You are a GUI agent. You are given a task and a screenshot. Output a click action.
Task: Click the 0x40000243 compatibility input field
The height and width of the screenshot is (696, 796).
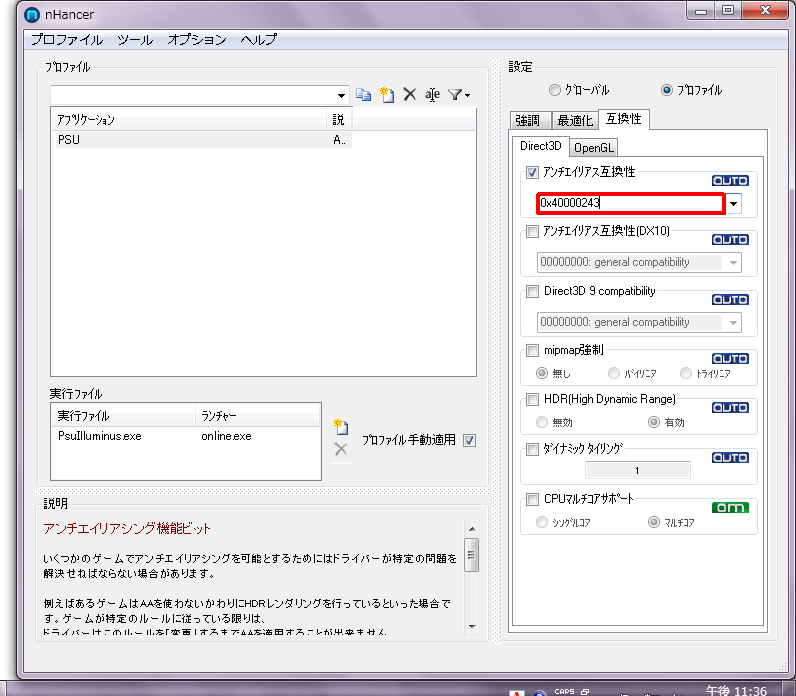(631, 203)
